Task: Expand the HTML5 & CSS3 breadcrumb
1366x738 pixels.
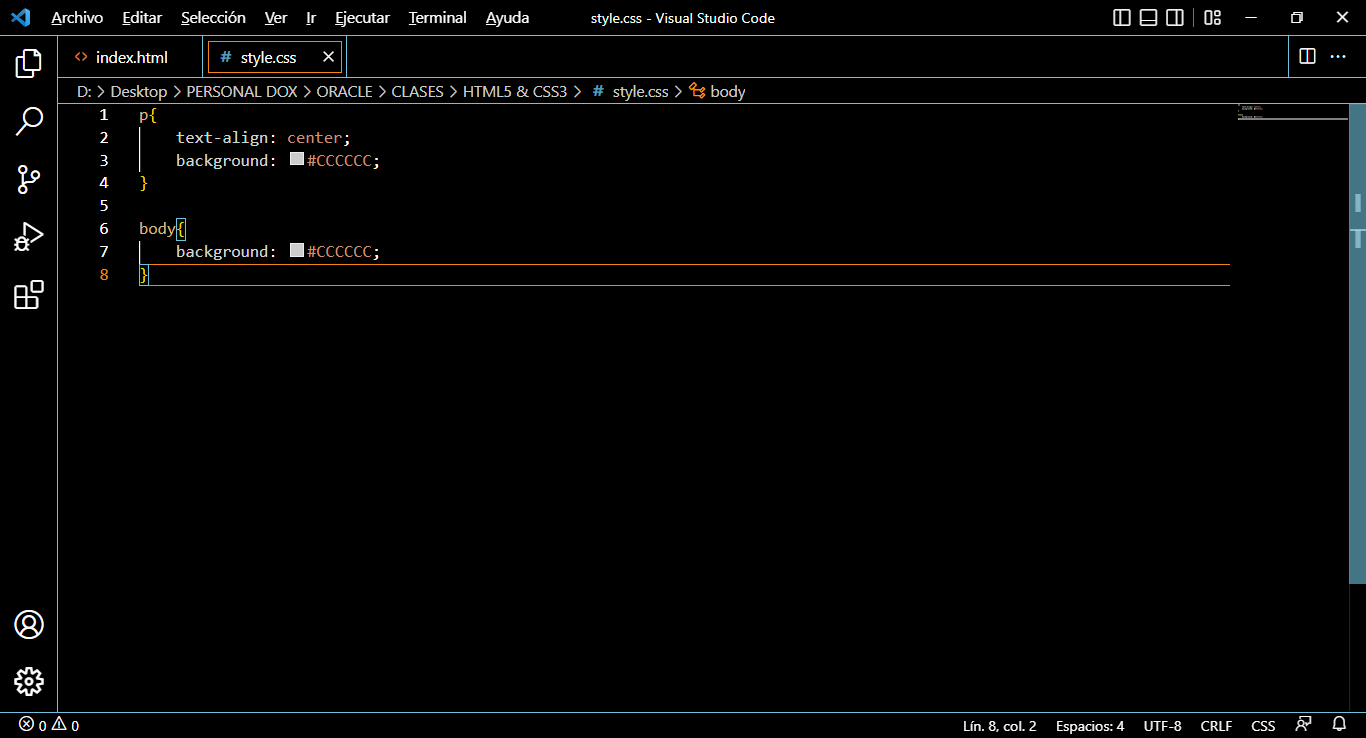Action: pyautogui.click(x=515, y=91)
